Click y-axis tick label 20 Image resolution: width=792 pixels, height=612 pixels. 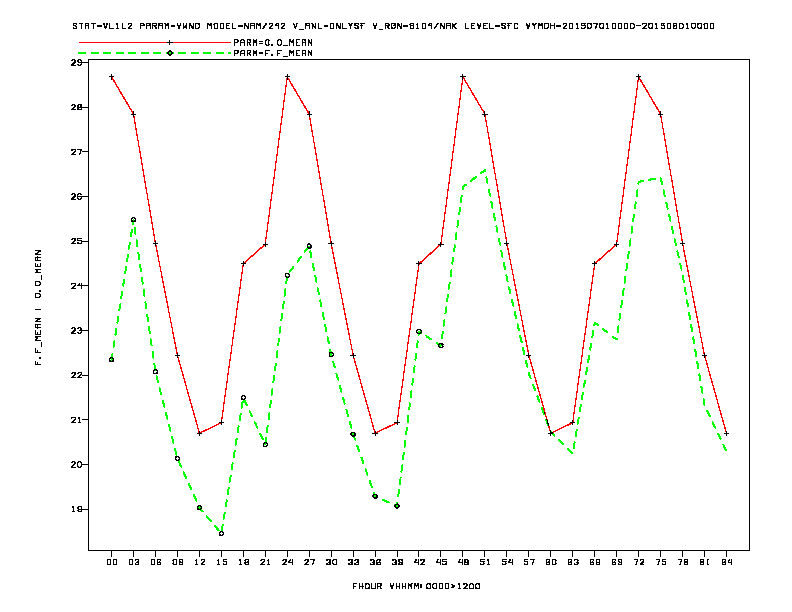click(x=76, y=465)
